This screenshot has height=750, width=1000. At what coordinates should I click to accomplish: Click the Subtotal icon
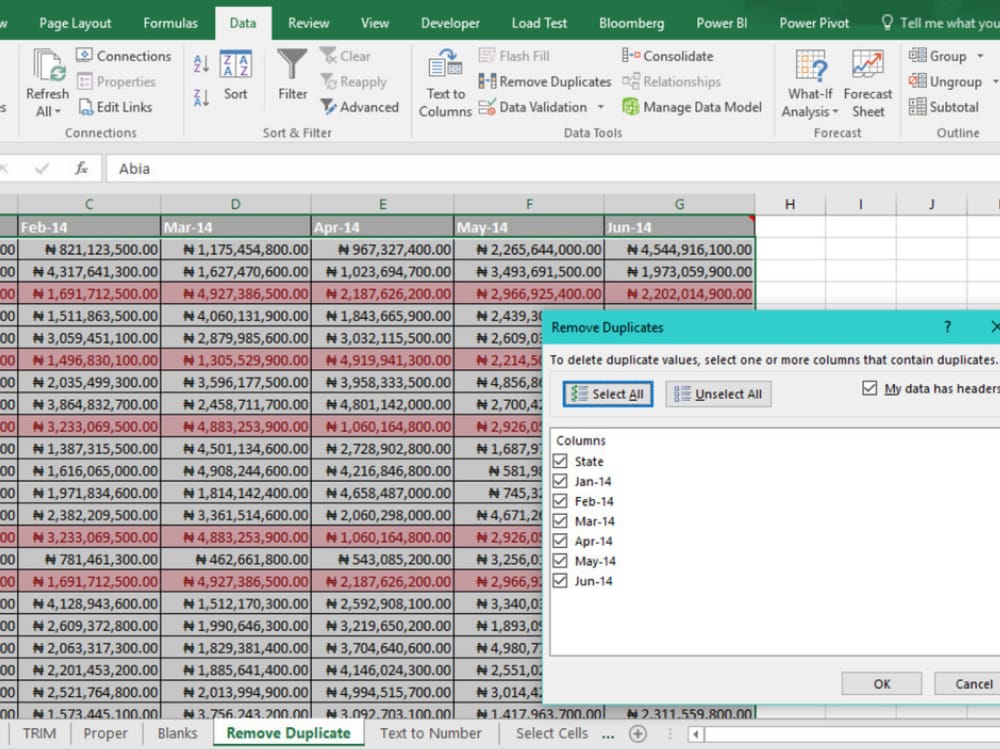click(x=918, y=107)
